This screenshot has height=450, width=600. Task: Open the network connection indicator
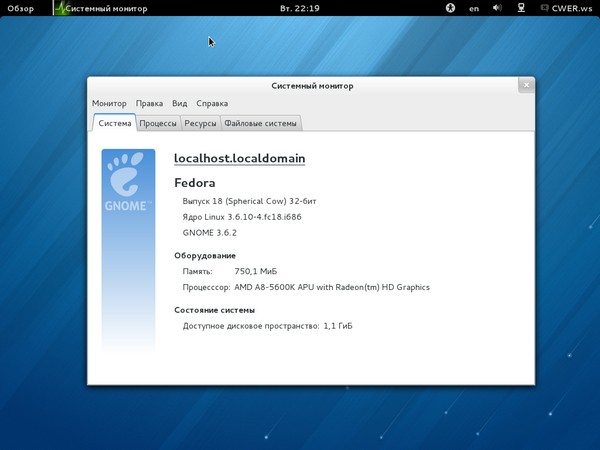pyautogui.click(x=521, y=8)
